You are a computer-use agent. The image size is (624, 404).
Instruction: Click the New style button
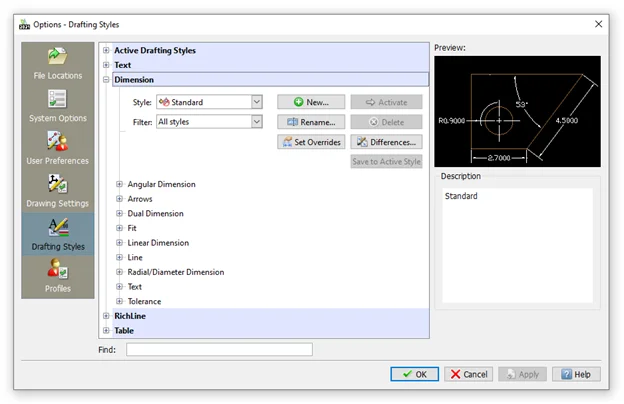[311, 102]
